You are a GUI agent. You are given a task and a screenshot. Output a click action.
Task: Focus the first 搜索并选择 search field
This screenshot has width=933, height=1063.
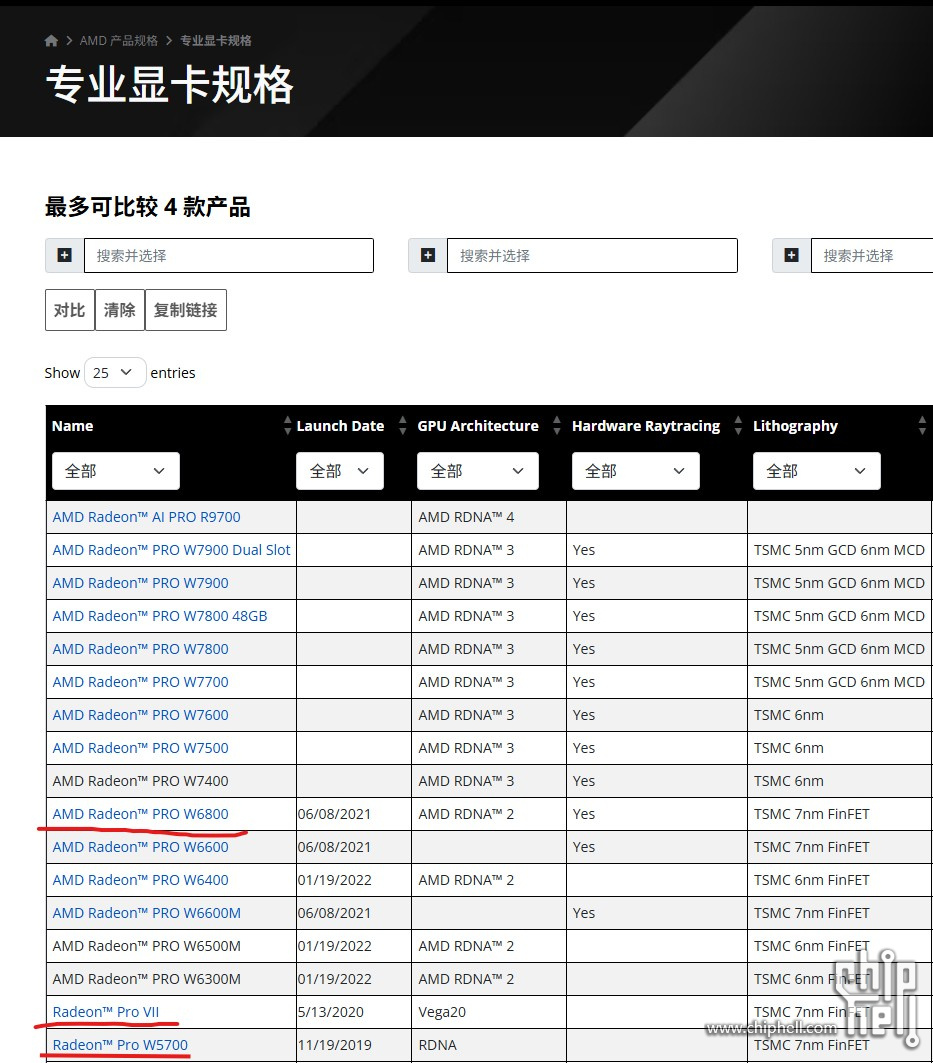pos(229,256)
